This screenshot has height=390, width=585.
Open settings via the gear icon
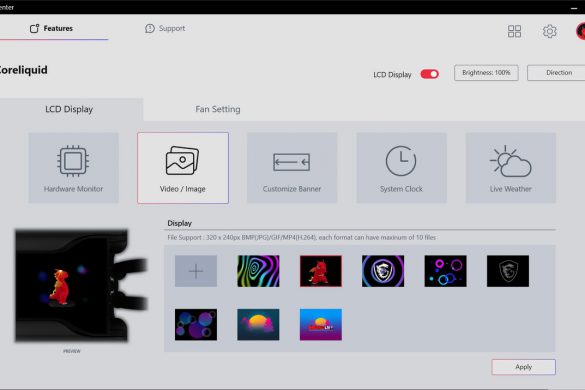coord(549,31)
